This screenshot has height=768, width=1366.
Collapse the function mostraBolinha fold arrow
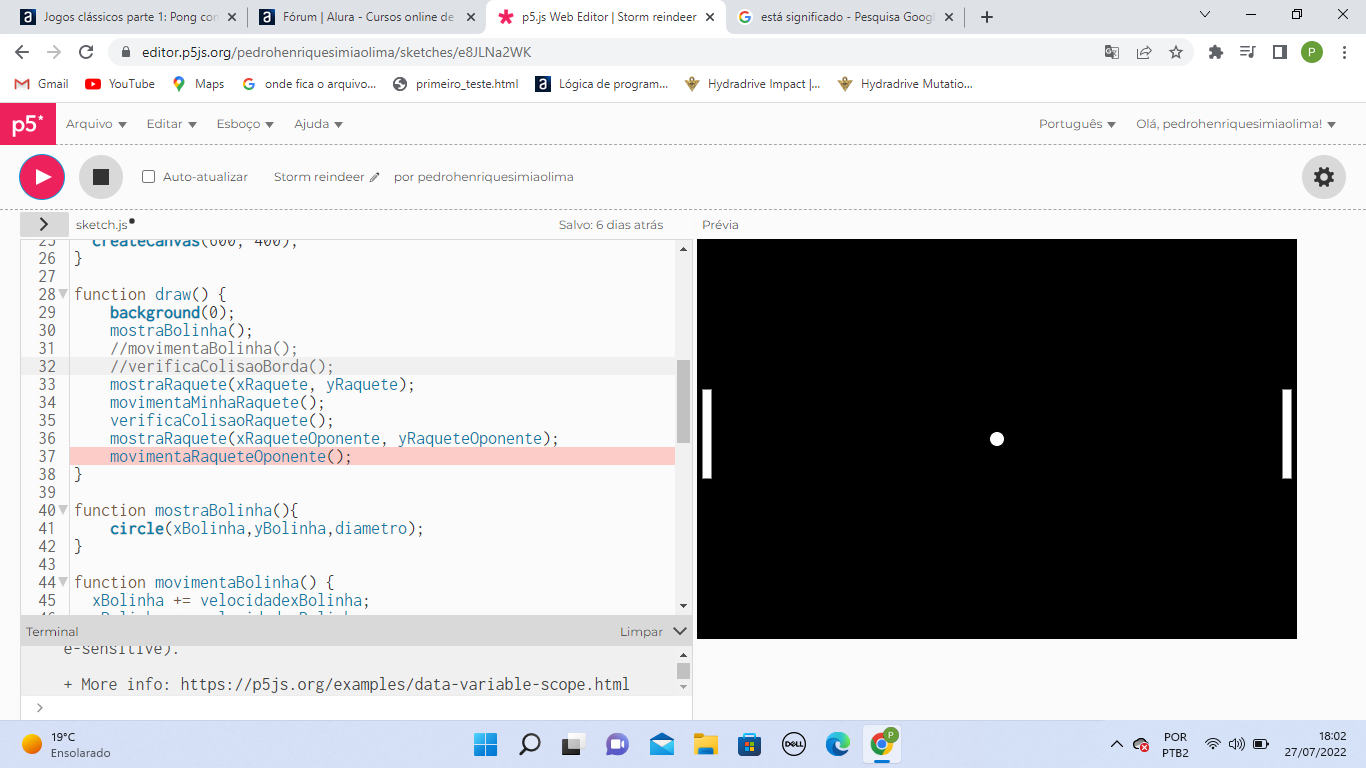coord(63,511)
